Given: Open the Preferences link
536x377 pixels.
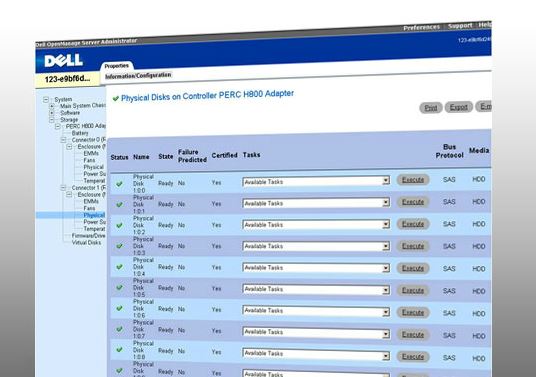Looking at the screenshot, I should 421,28.
